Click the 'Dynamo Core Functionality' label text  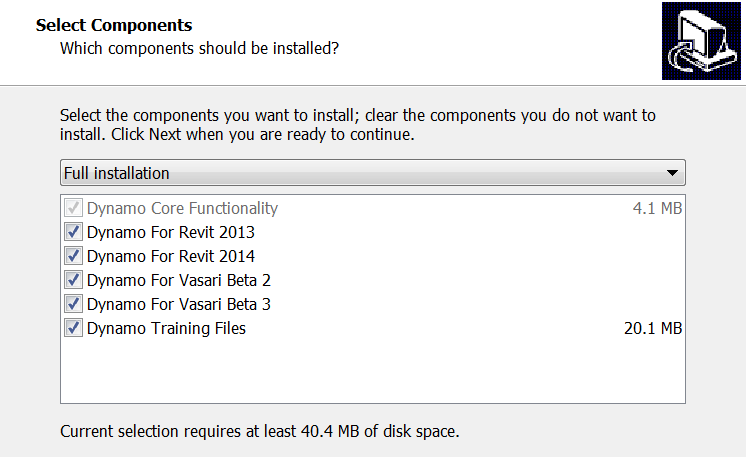182,209
